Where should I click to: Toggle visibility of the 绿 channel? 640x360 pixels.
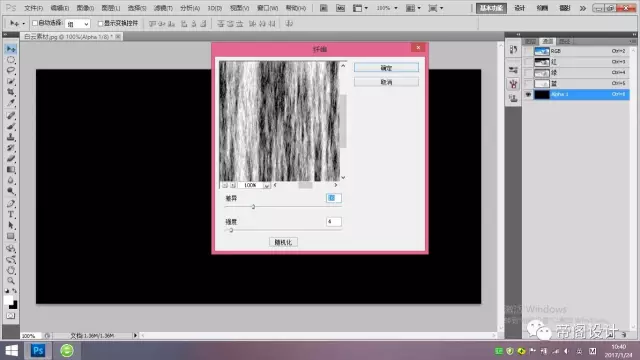click(x=528, y=73)
